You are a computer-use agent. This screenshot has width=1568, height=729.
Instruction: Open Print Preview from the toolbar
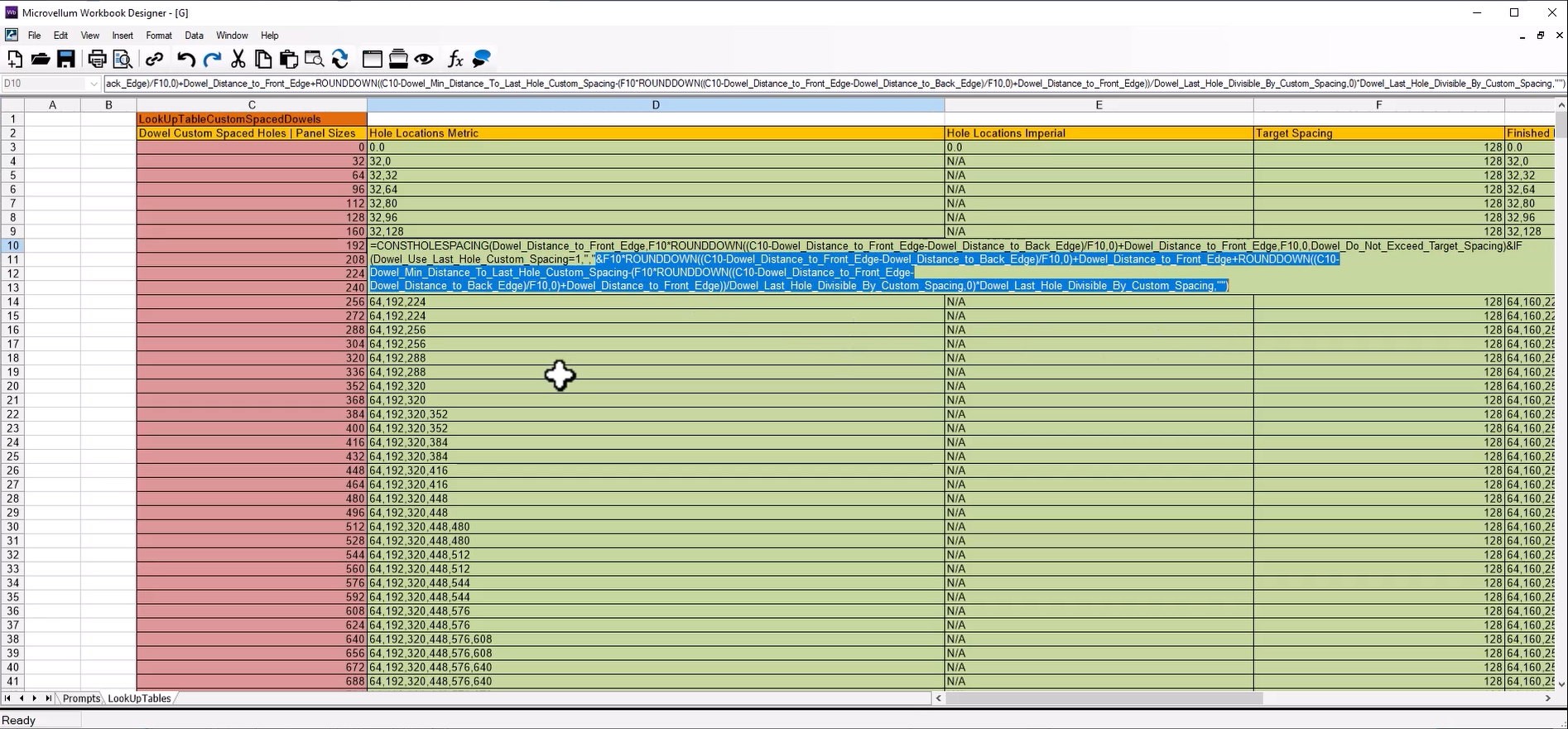point(123,59)
